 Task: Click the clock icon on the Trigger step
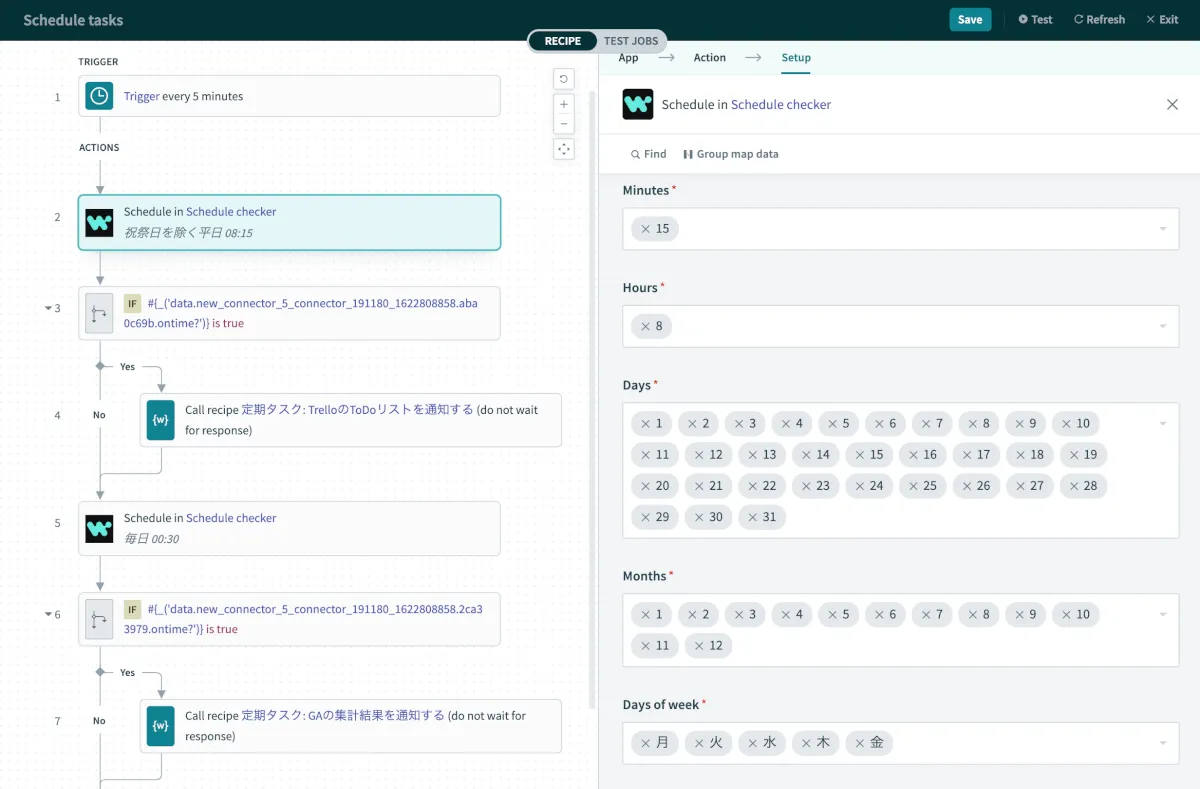point(99,96)
